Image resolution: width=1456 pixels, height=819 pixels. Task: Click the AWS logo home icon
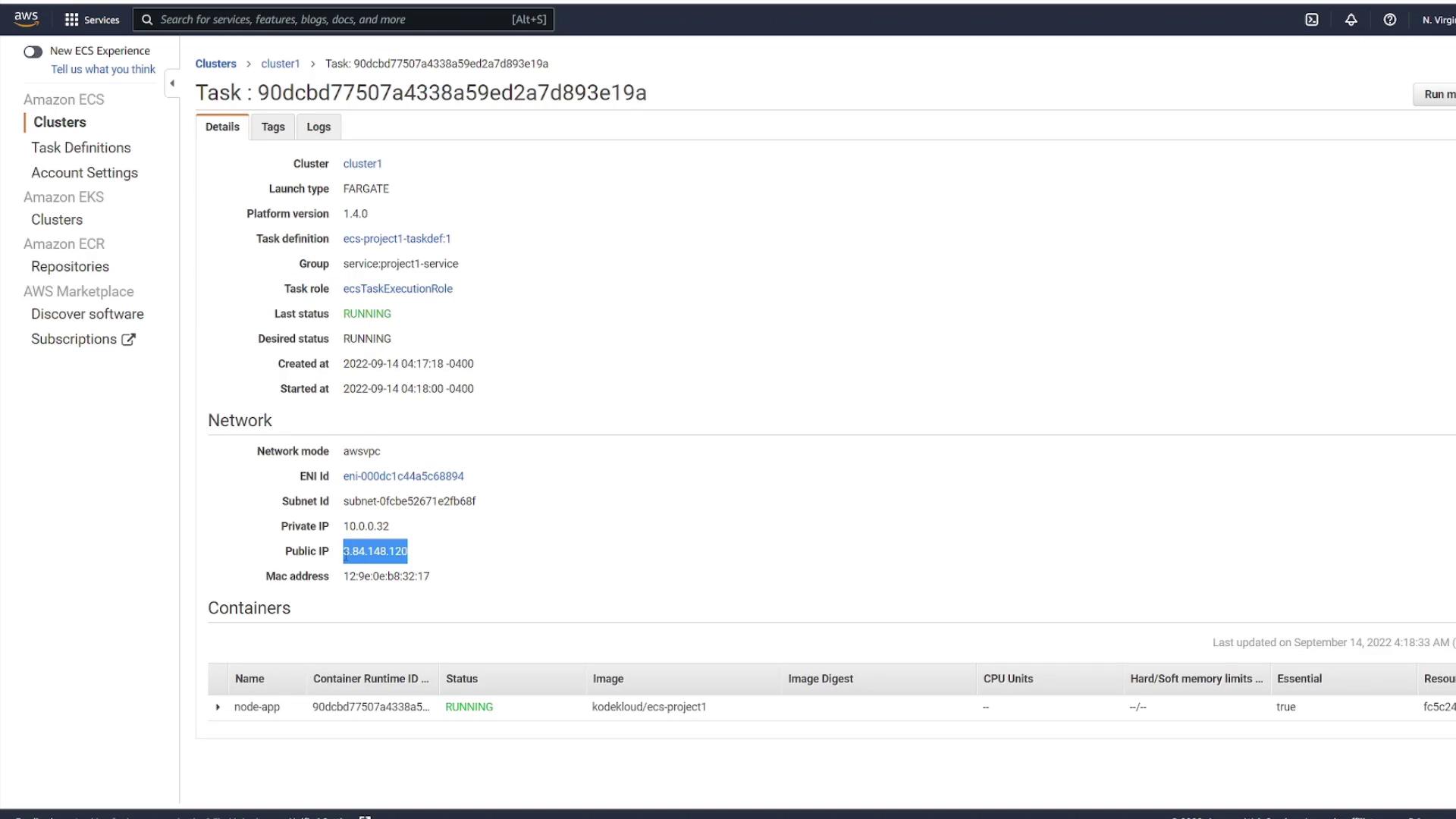26,19
